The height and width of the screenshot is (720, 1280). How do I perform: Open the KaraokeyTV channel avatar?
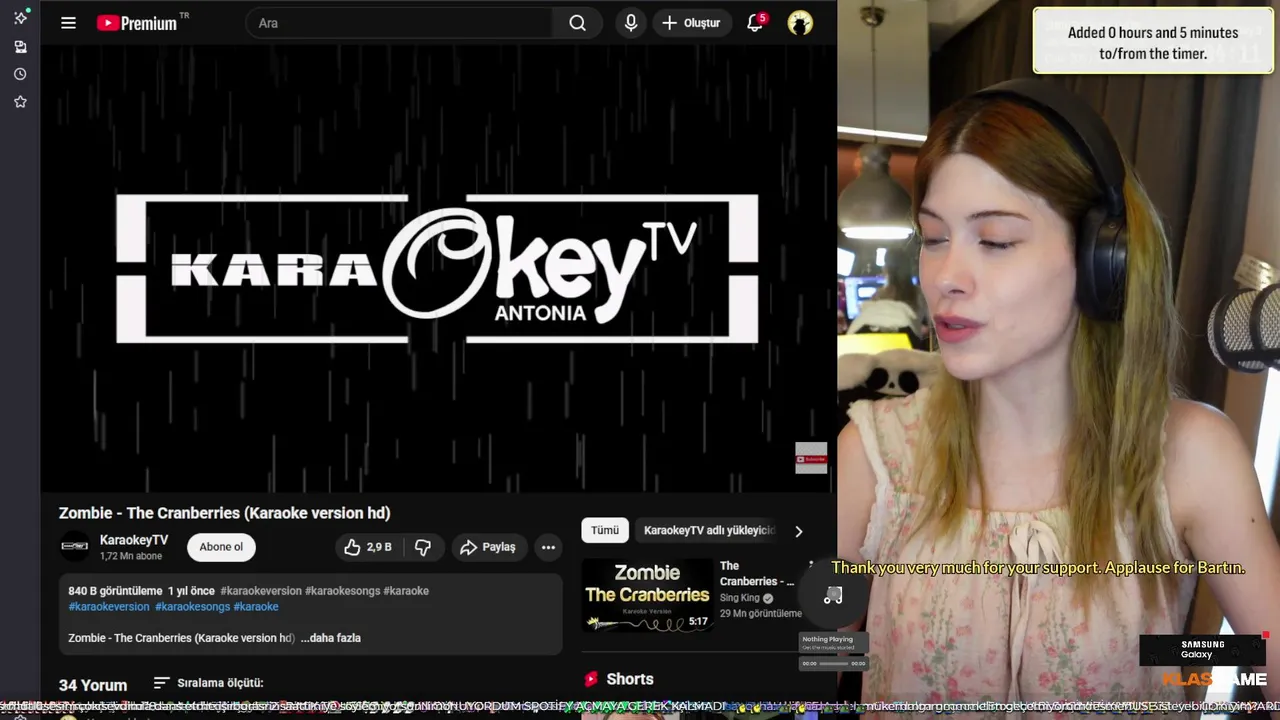click(75, 546)
